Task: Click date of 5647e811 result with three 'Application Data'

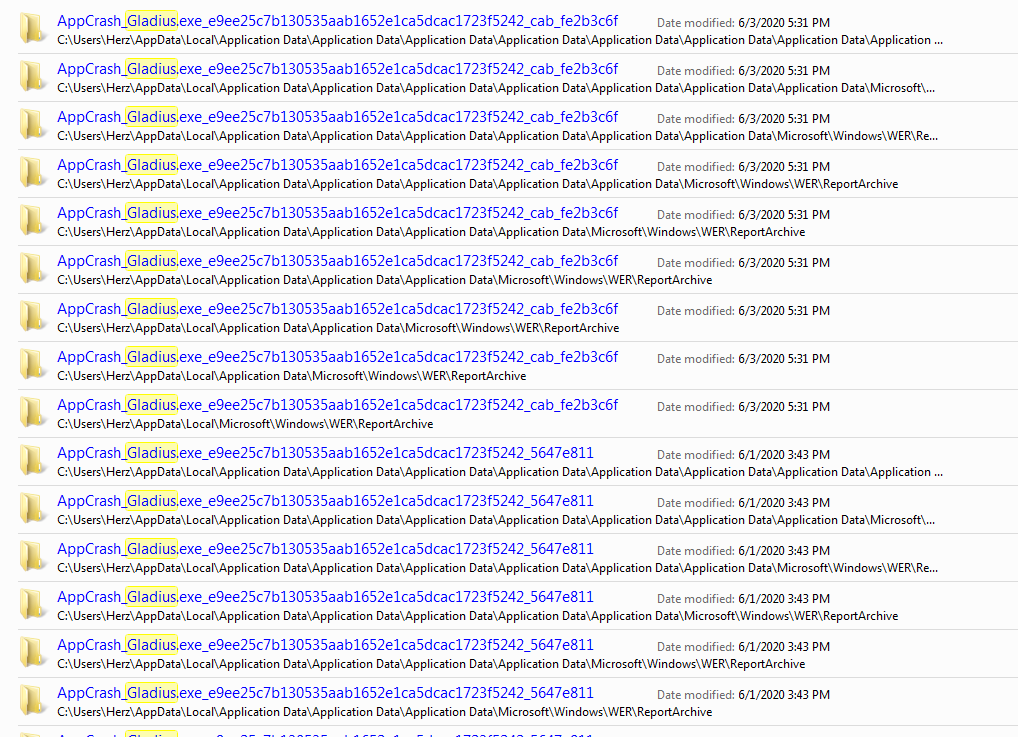Action: (x=743, y=695)
